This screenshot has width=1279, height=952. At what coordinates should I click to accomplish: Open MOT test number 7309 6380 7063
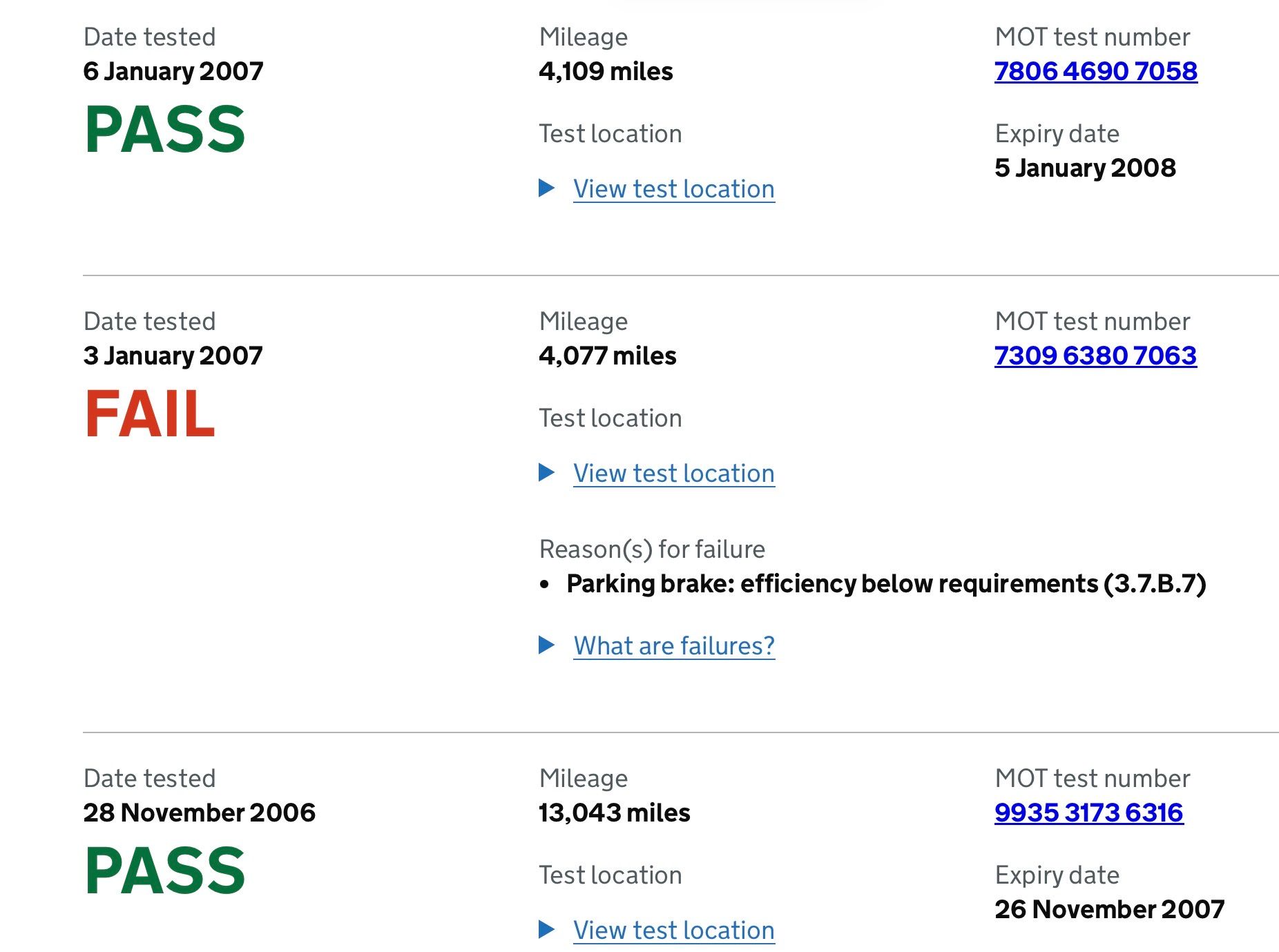tap(1095, 356)
